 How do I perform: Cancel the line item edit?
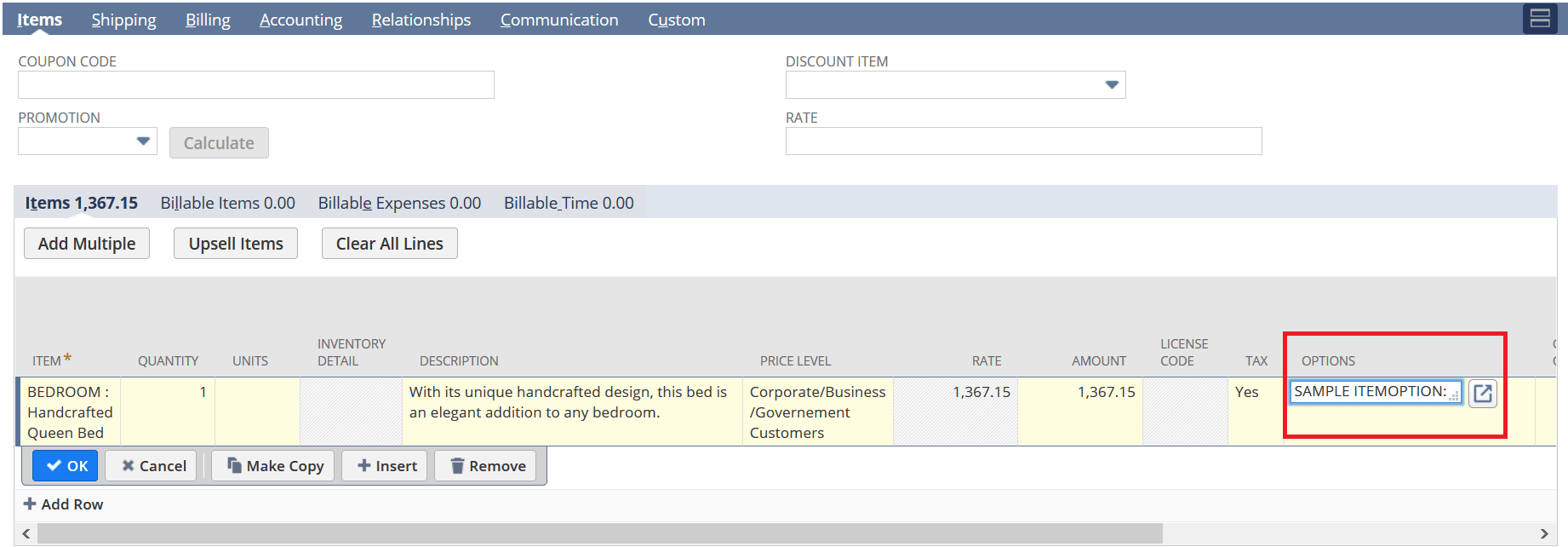point(152,466)
